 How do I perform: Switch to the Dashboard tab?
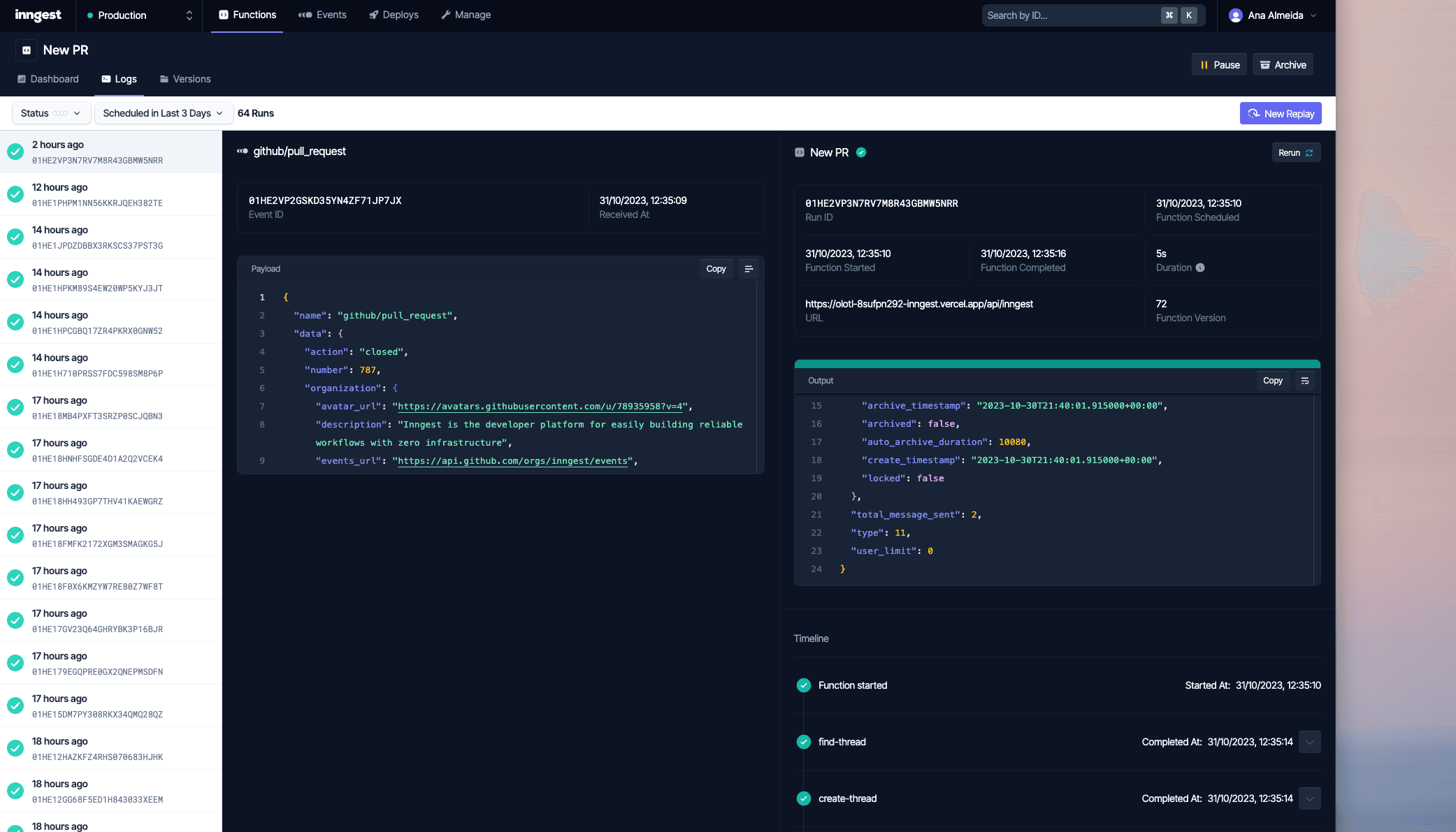pyautogui.click(x=48, y=79)
